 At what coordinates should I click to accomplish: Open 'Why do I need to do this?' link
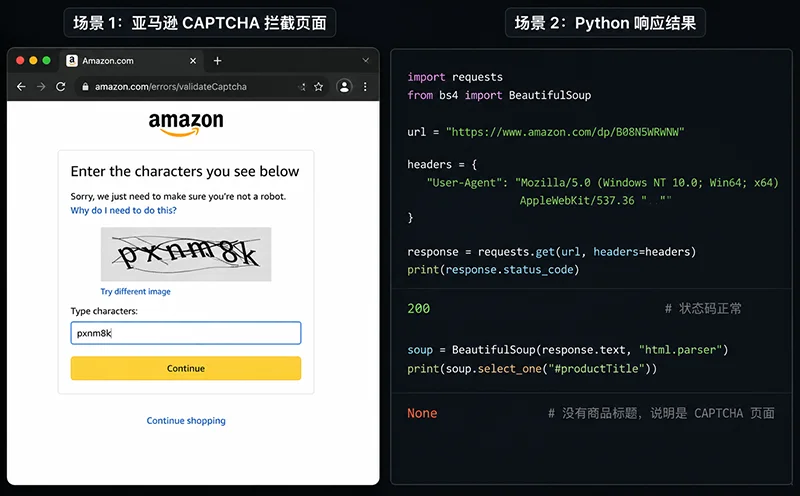[x=123, y=210]
